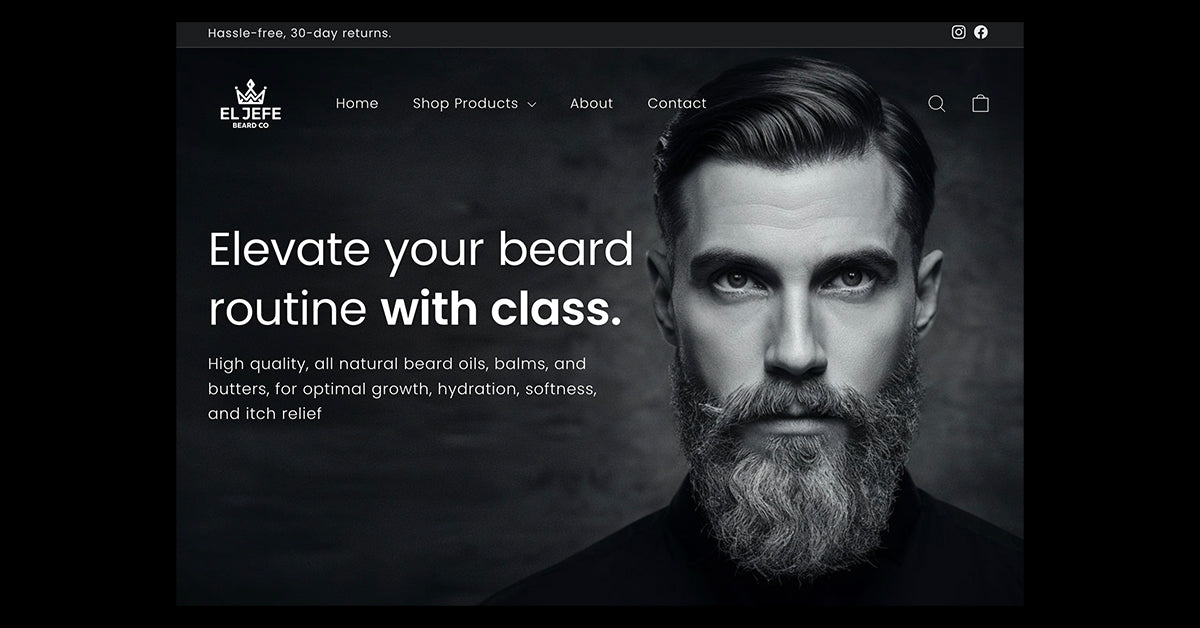Go to the Home page
This screenshot has height=628, width=1200.
click(357, 103)
